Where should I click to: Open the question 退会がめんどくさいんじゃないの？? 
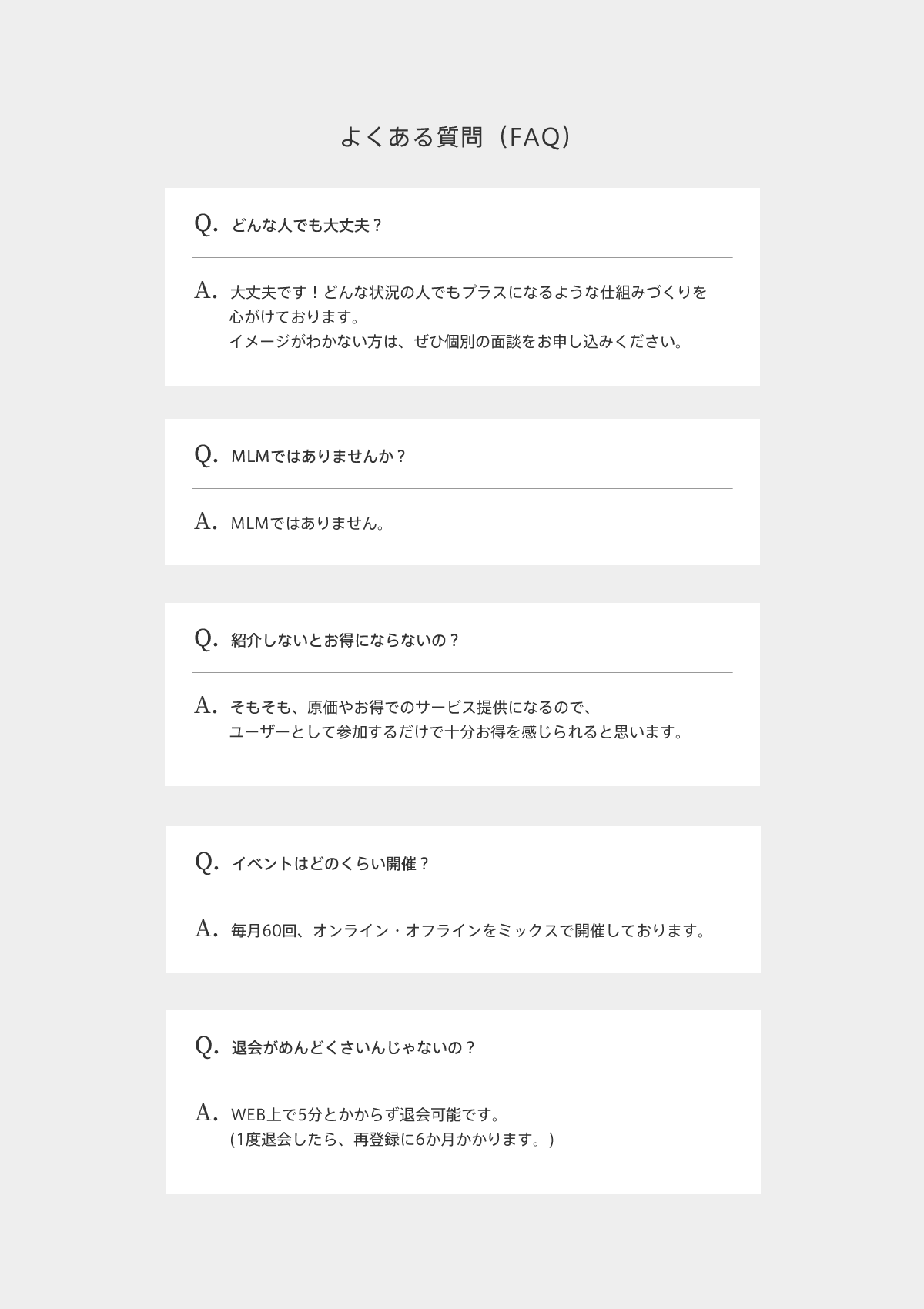[354, 1048]
